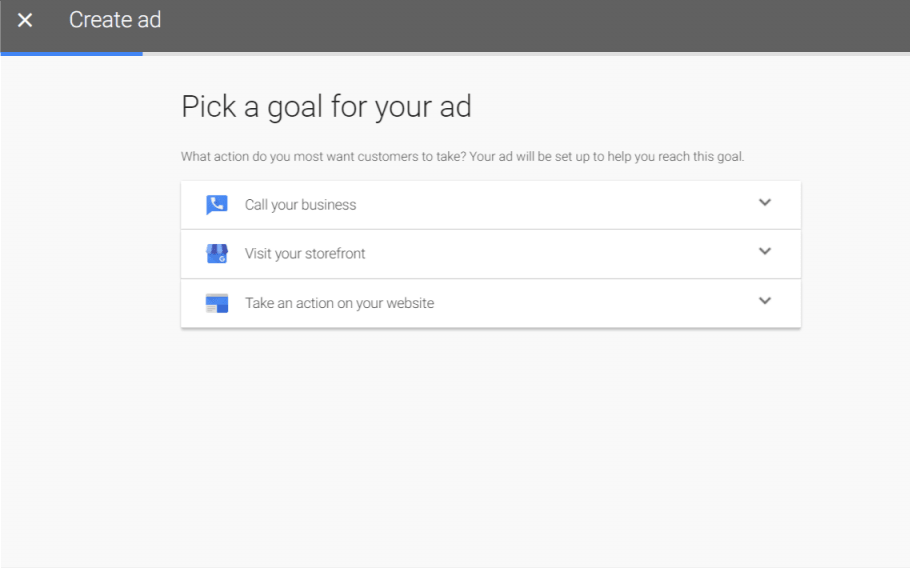910x568 pixels.
Task: Close the Create ad dialog
Action: pyautogui.click(x=25, y=20)
